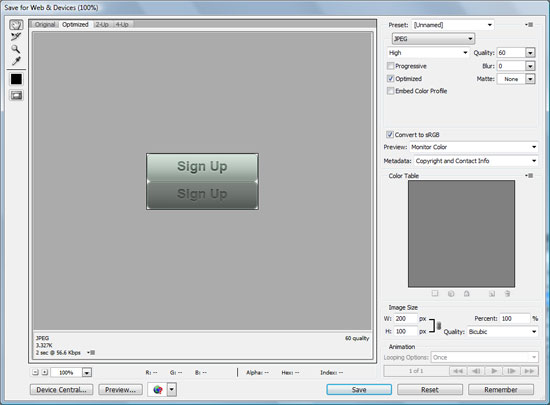Click the browser preview icon
The image size is (550, 405).
click(x=158, y=390)
